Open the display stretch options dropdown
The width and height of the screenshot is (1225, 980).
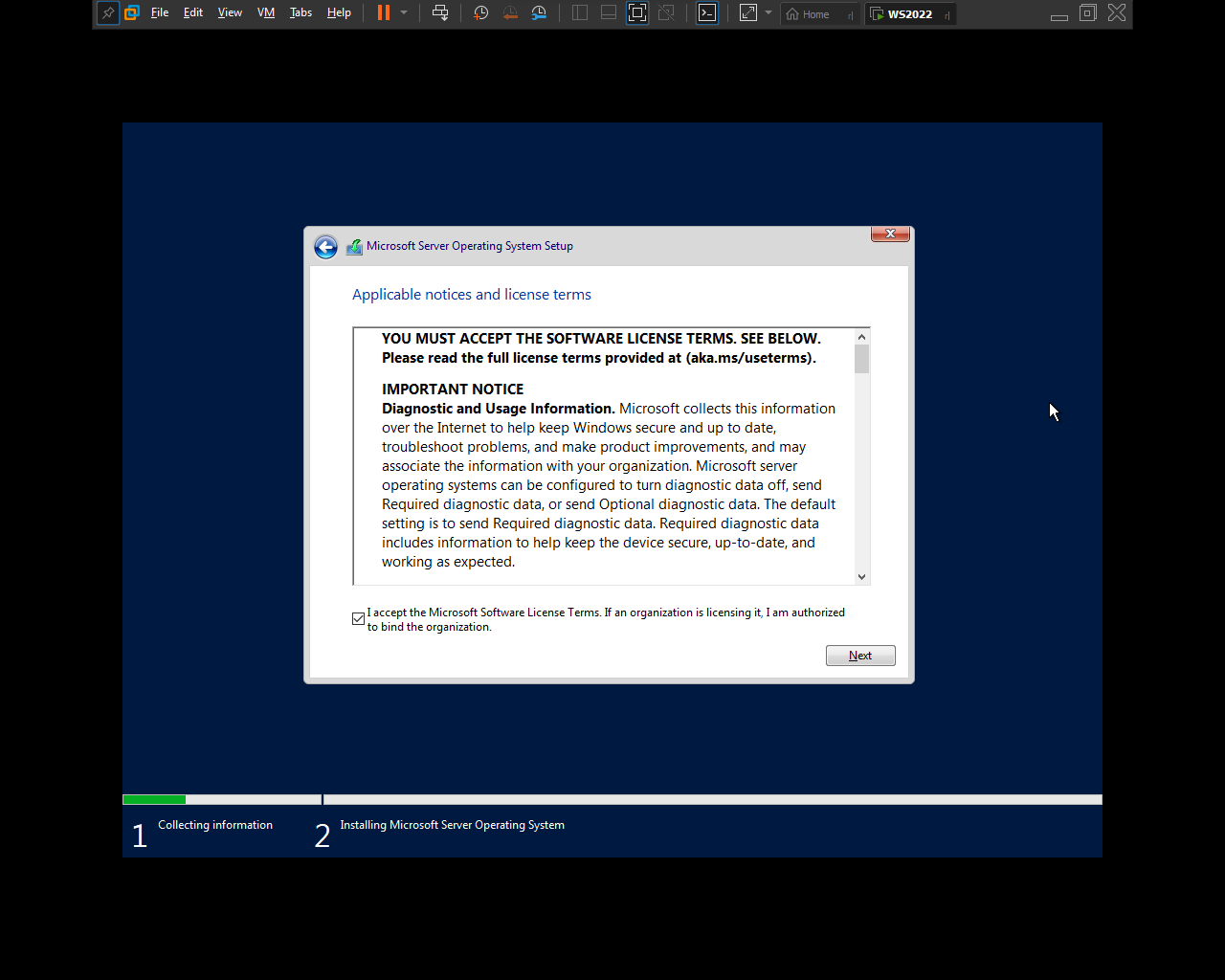pos(768,13)
